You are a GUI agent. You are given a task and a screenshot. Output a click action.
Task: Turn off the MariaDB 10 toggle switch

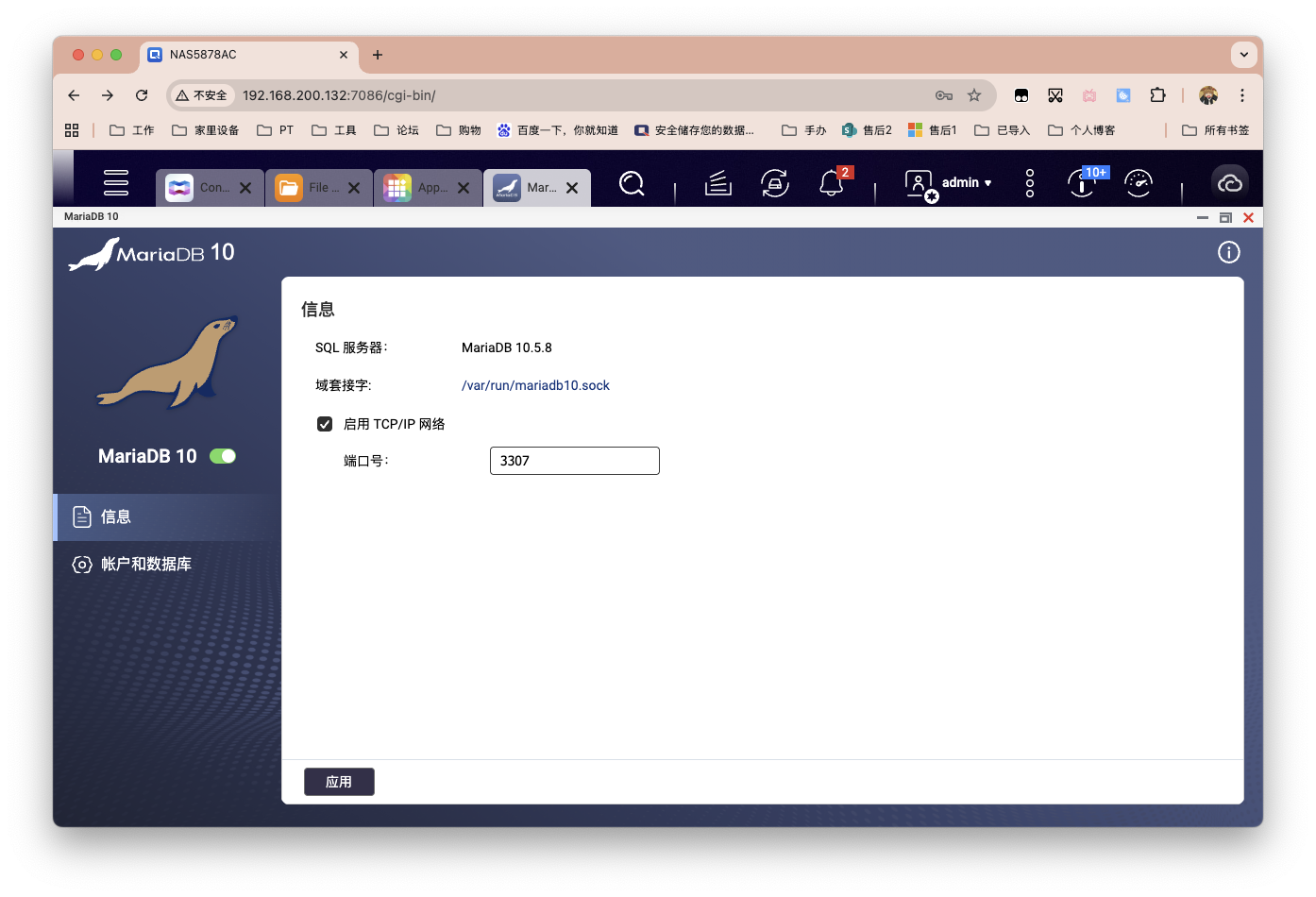coord(223,455)
